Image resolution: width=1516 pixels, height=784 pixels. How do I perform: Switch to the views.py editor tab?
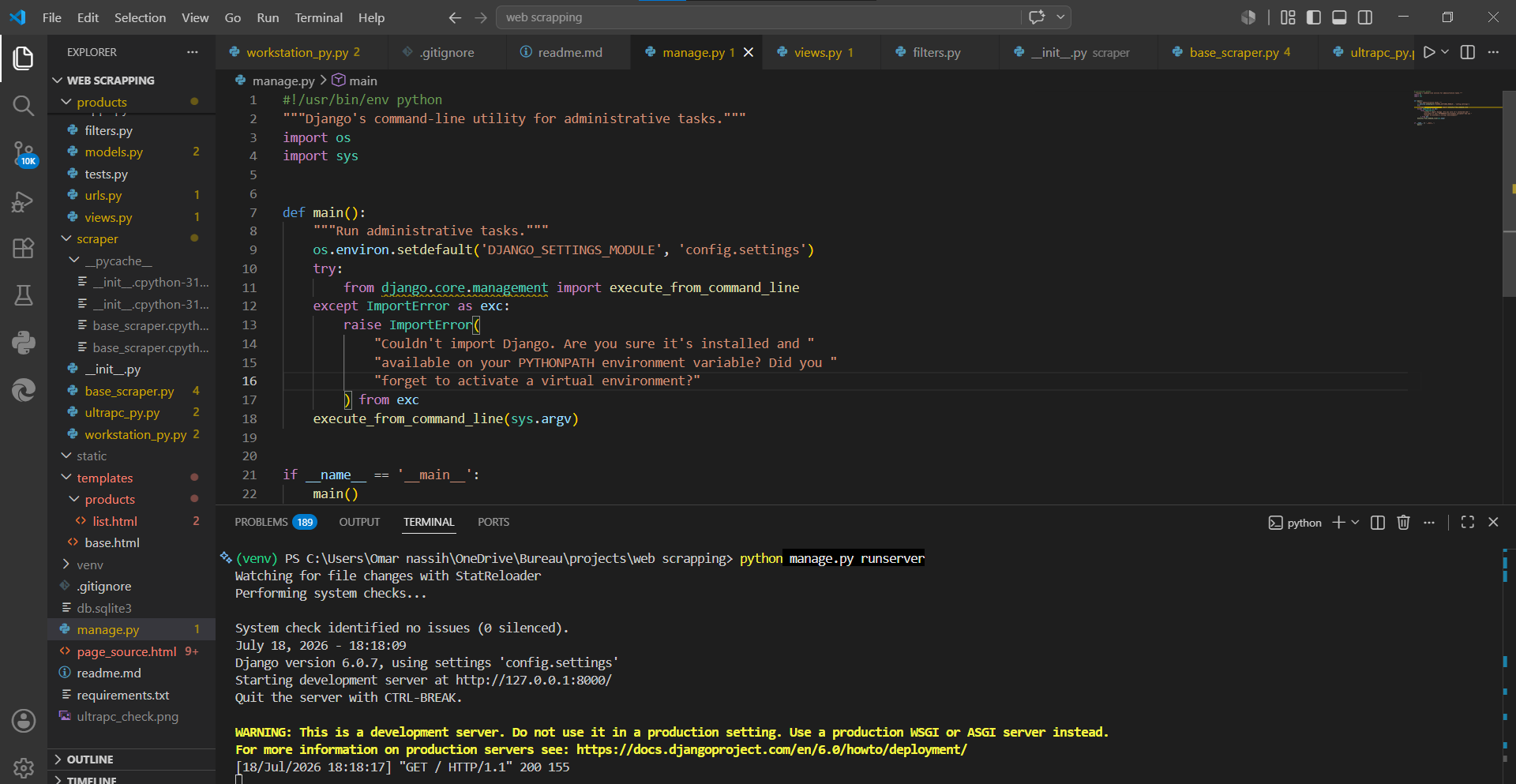click(816, 52)
